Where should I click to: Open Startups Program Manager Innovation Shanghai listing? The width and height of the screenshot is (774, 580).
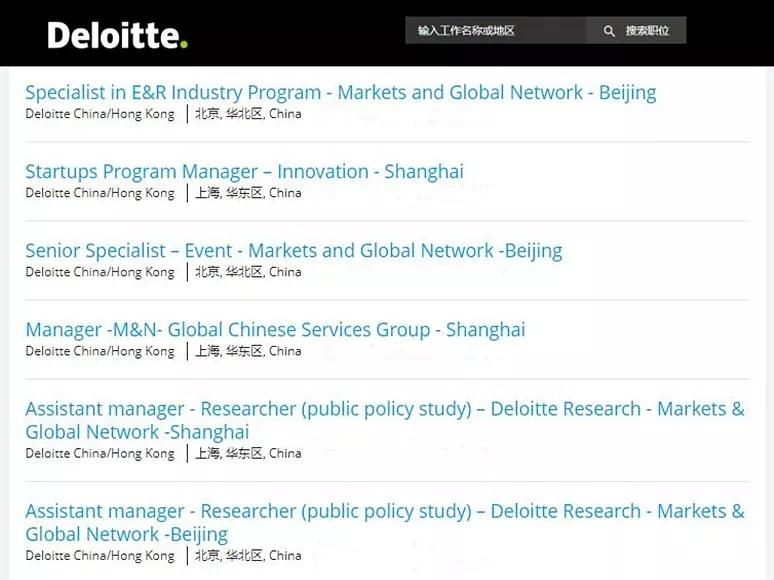[x=244, y=171]
